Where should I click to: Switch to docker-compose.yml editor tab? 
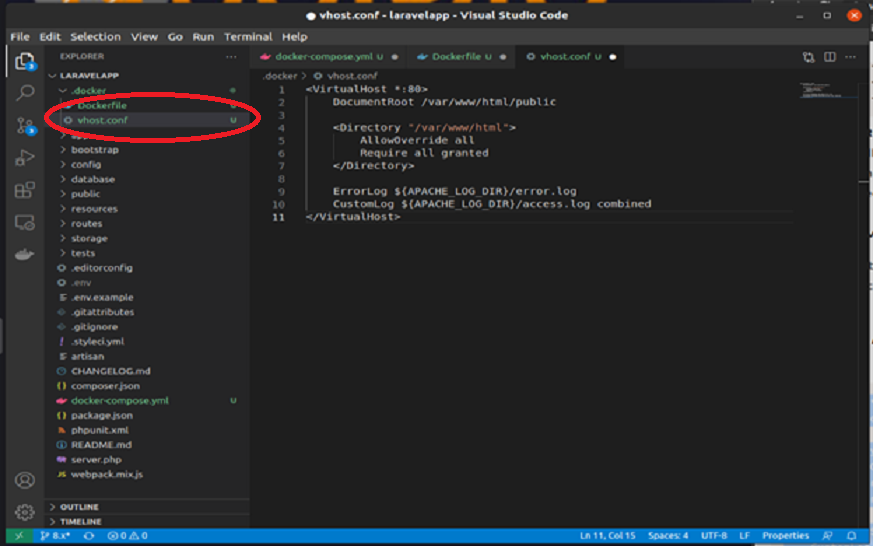328,57
